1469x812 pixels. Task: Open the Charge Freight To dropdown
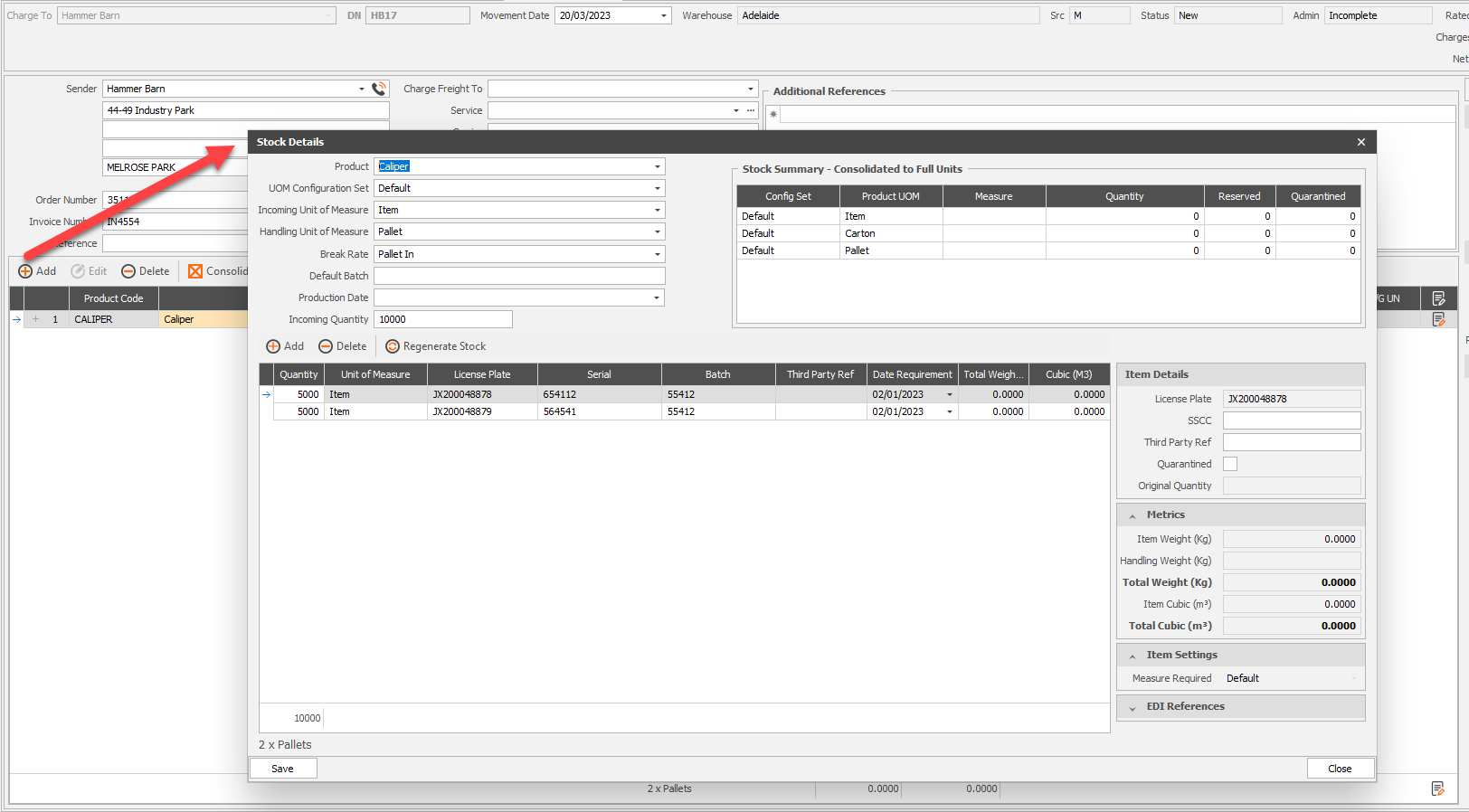pos(750,89)
